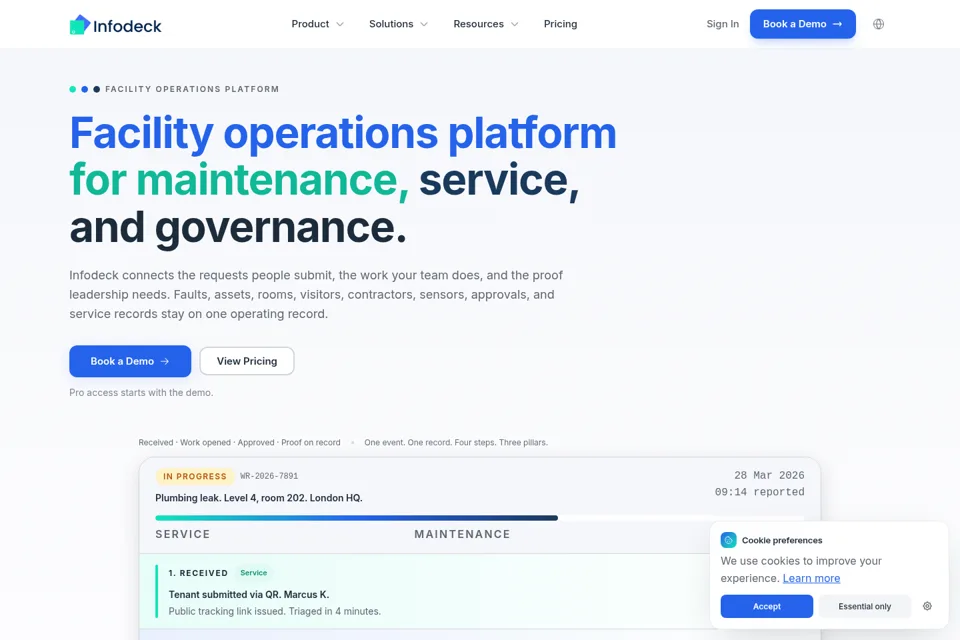Click the Service tag beside RECEIVED
Screen dimensions: 960x640
253,573
